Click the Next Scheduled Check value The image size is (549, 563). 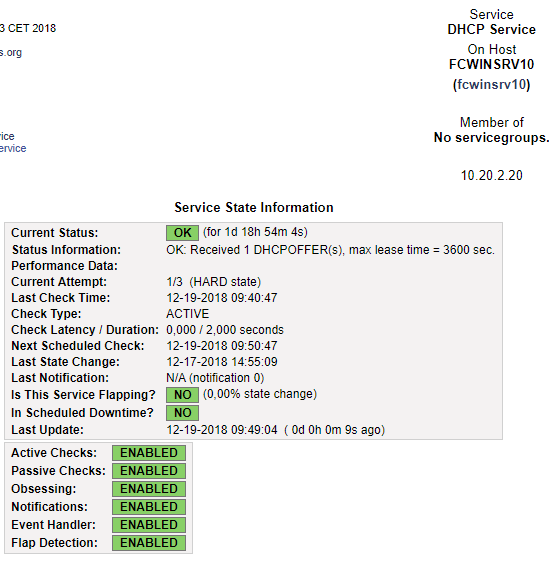coord(222,346)
